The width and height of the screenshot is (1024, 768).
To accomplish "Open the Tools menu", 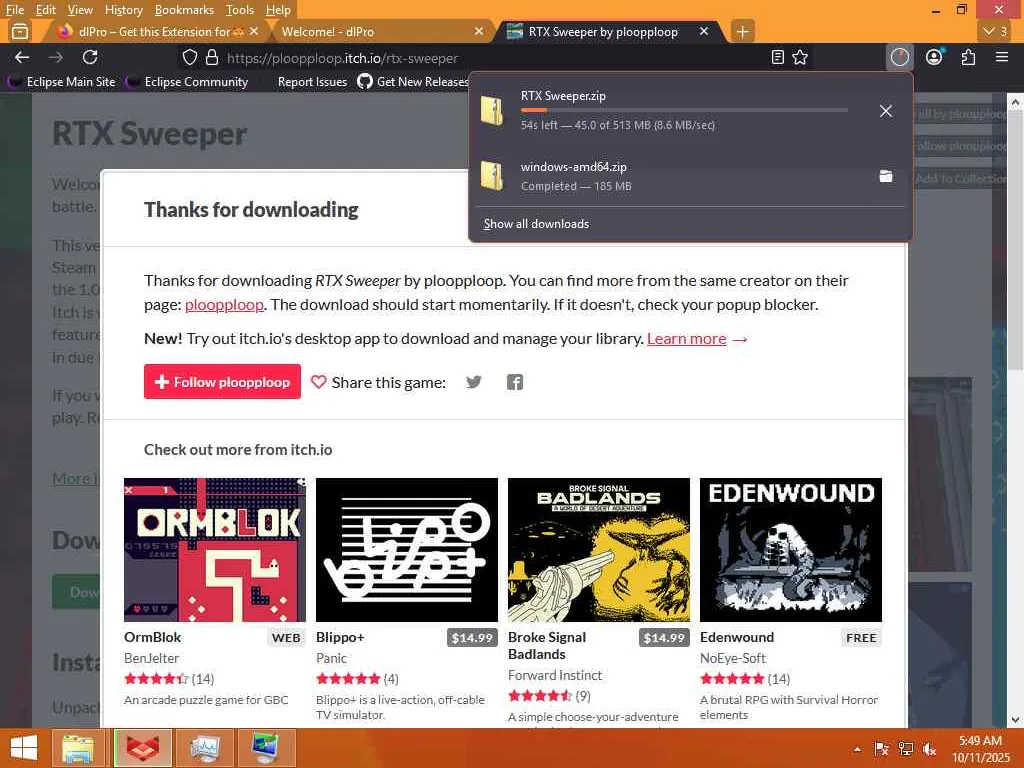I will pyautogui.click(x=240, y=10).
